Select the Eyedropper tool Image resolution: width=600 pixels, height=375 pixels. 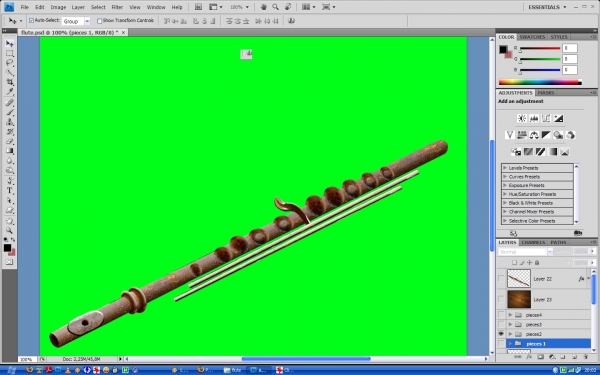(x=9, y=92)
